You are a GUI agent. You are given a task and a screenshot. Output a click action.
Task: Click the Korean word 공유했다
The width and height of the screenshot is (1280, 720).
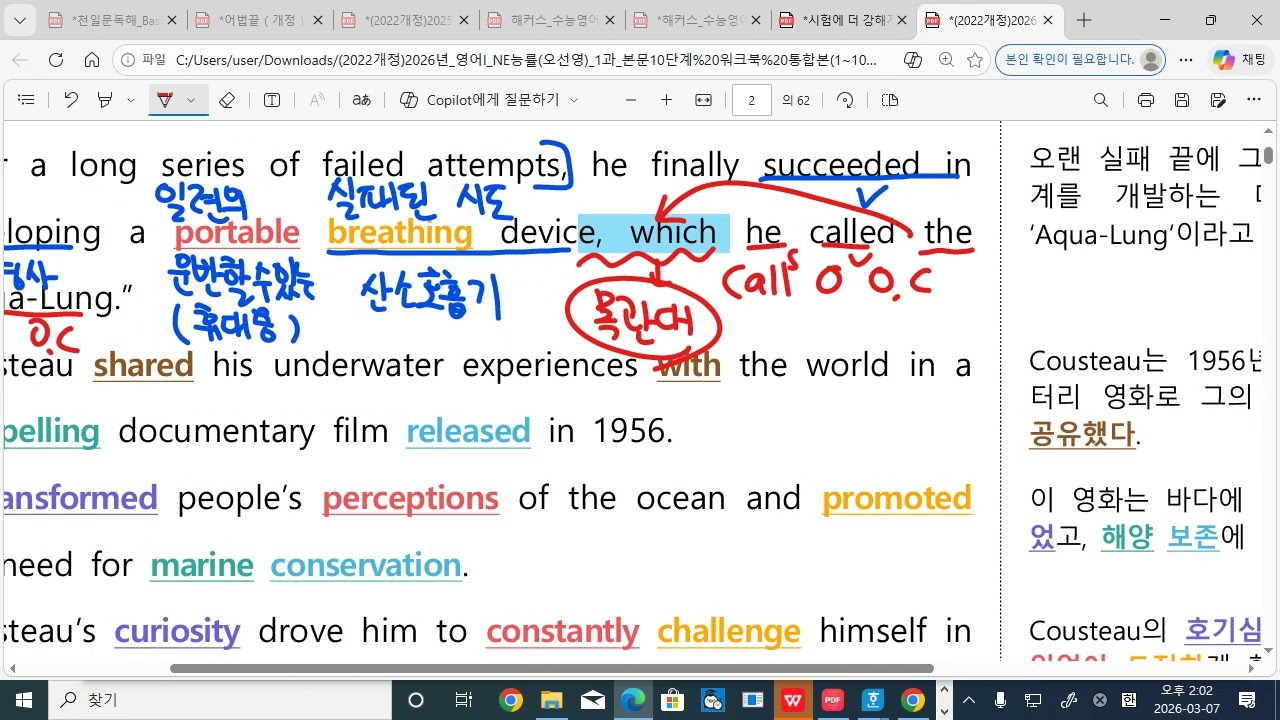[1082, 434]
